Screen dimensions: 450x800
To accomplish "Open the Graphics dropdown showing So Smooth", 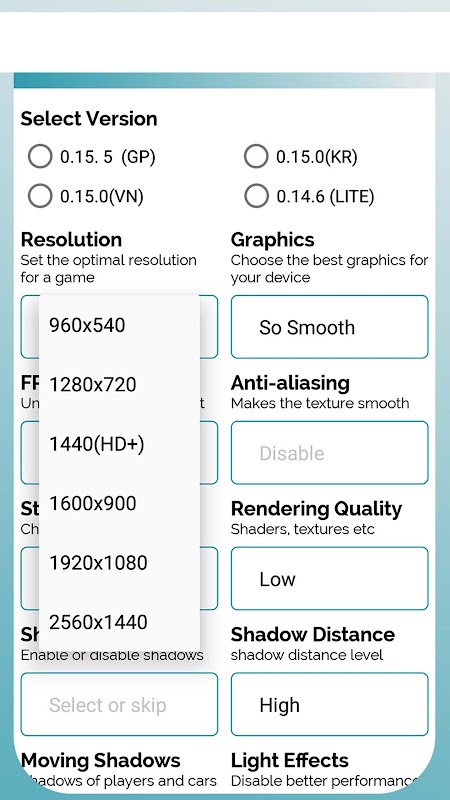I will 330,327.
